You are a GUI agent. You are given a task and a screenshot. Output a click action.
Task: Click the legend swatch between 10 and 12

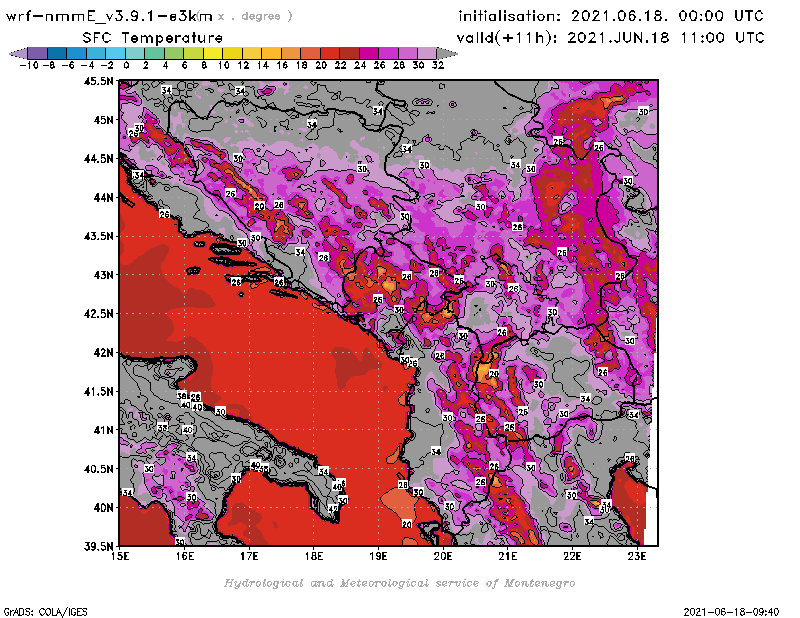tap(232, 53)
